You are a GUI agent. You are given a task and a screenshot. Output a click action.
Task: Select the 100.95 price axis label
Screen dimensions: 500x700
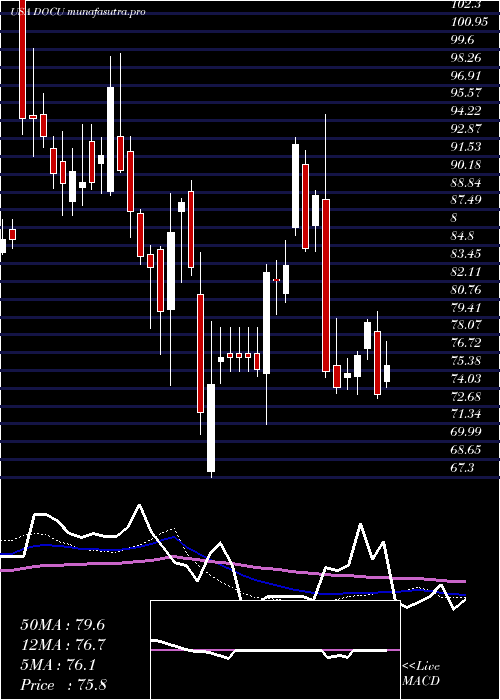click(x=469, y=22)
